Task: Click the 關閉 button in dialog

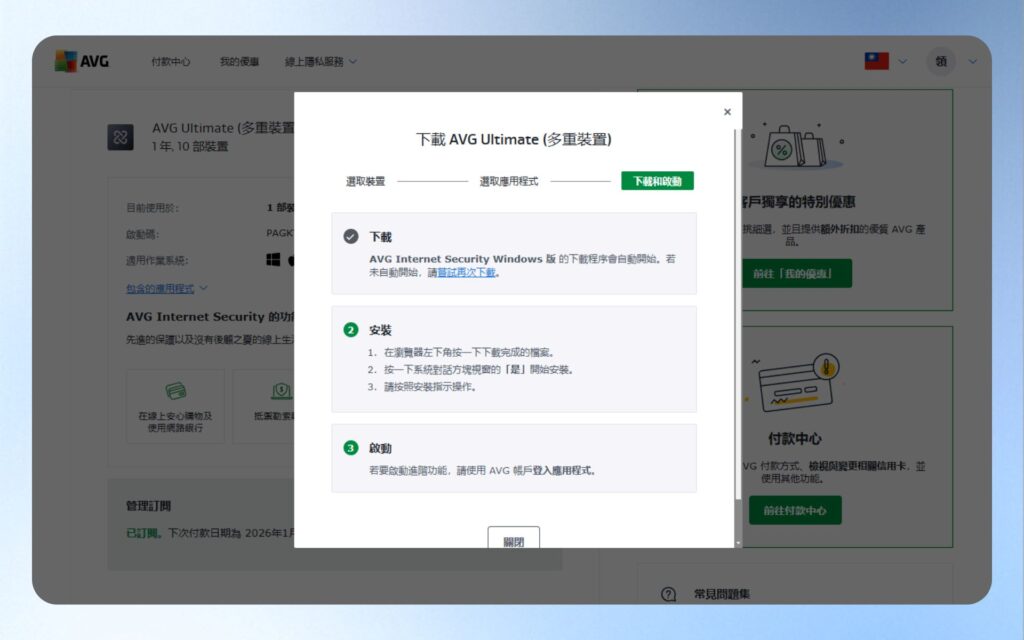Action: click(513, 538)
